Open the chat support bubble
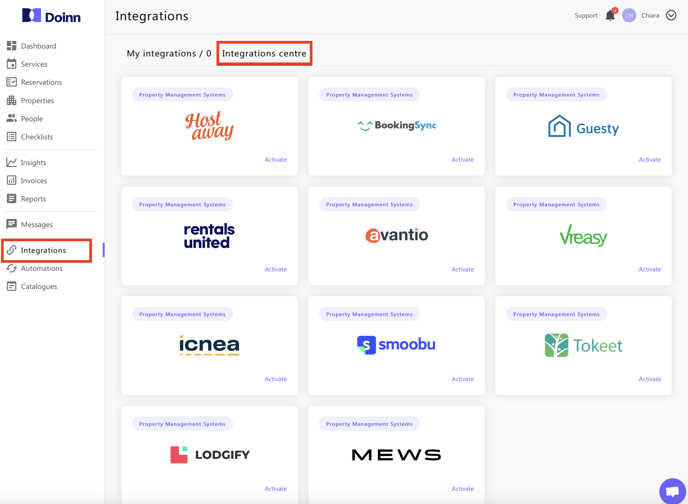The height and width of the screenshot is (504, 688). pyautogui.click(x=673, y=491)
